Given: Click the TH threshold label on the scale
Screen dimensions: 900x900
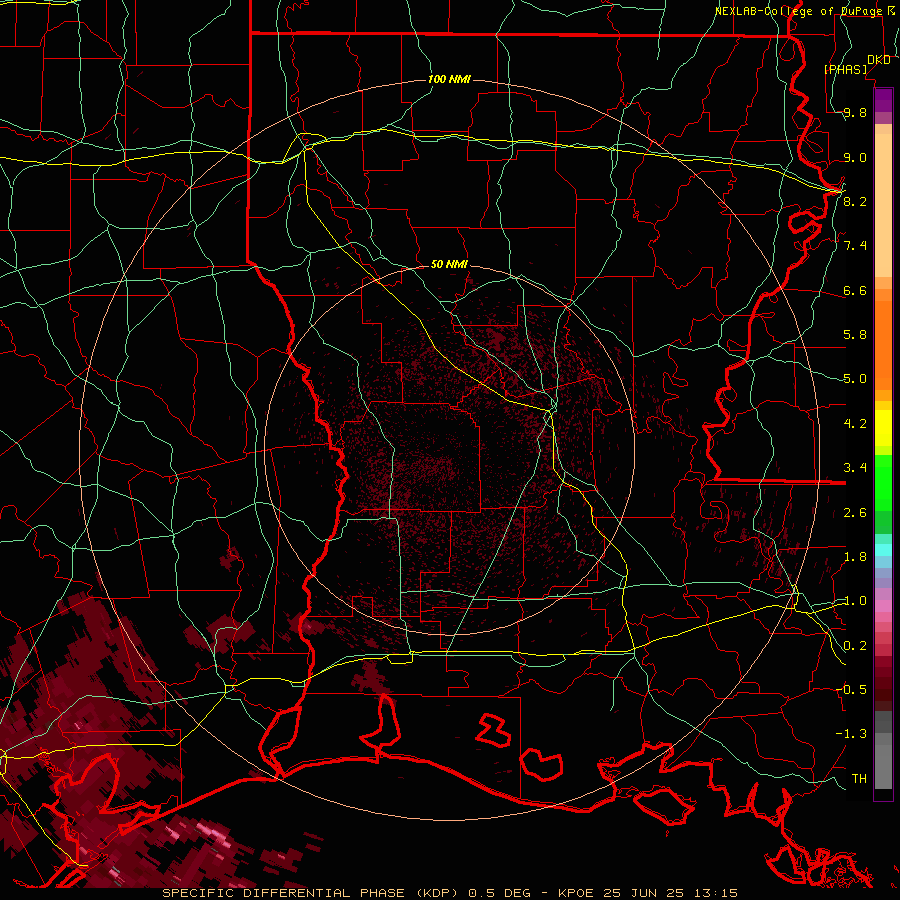Looking at the screenshot, I should coord(859,778).
